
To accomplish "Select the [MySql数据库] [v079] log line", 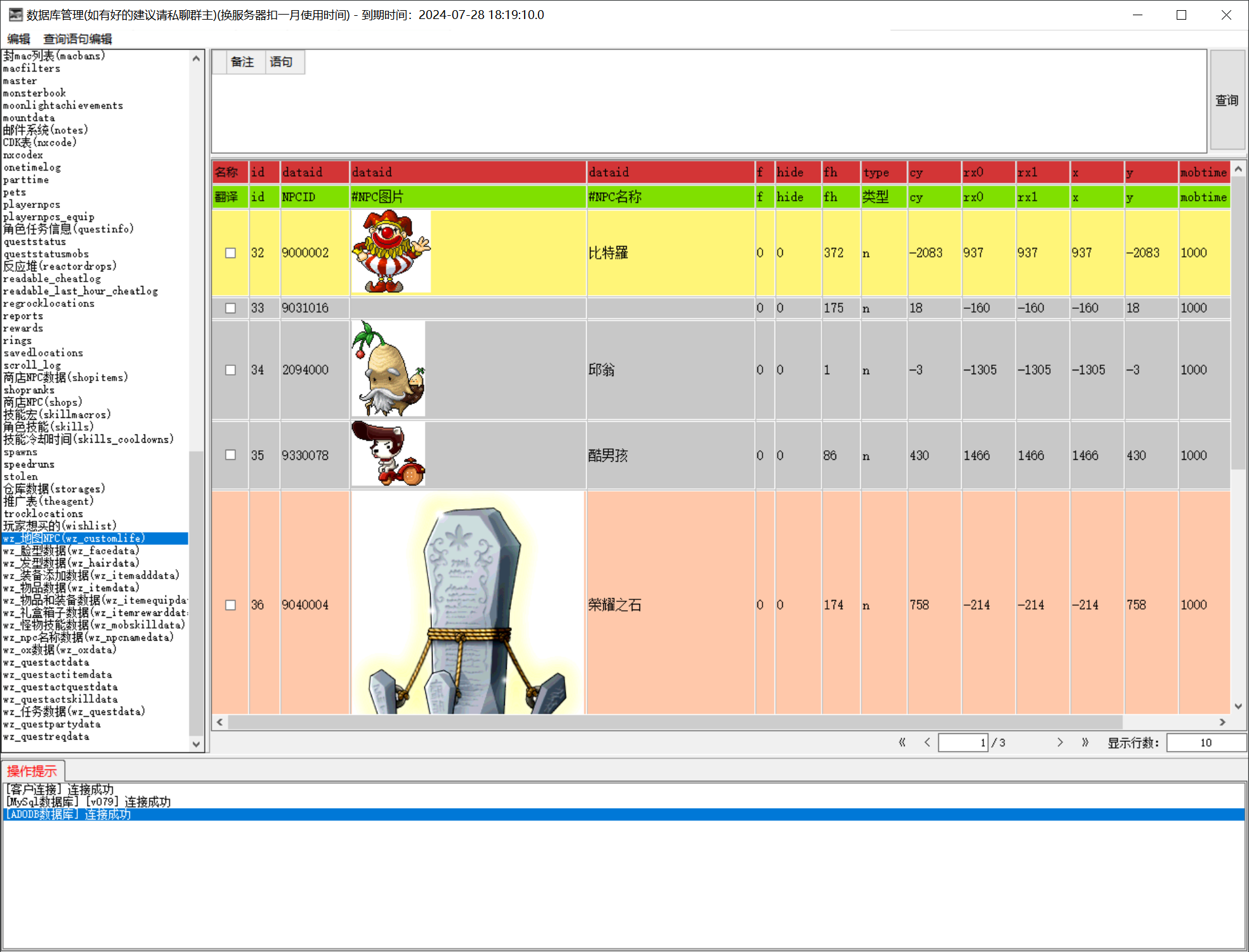I will tap(624, 802).
